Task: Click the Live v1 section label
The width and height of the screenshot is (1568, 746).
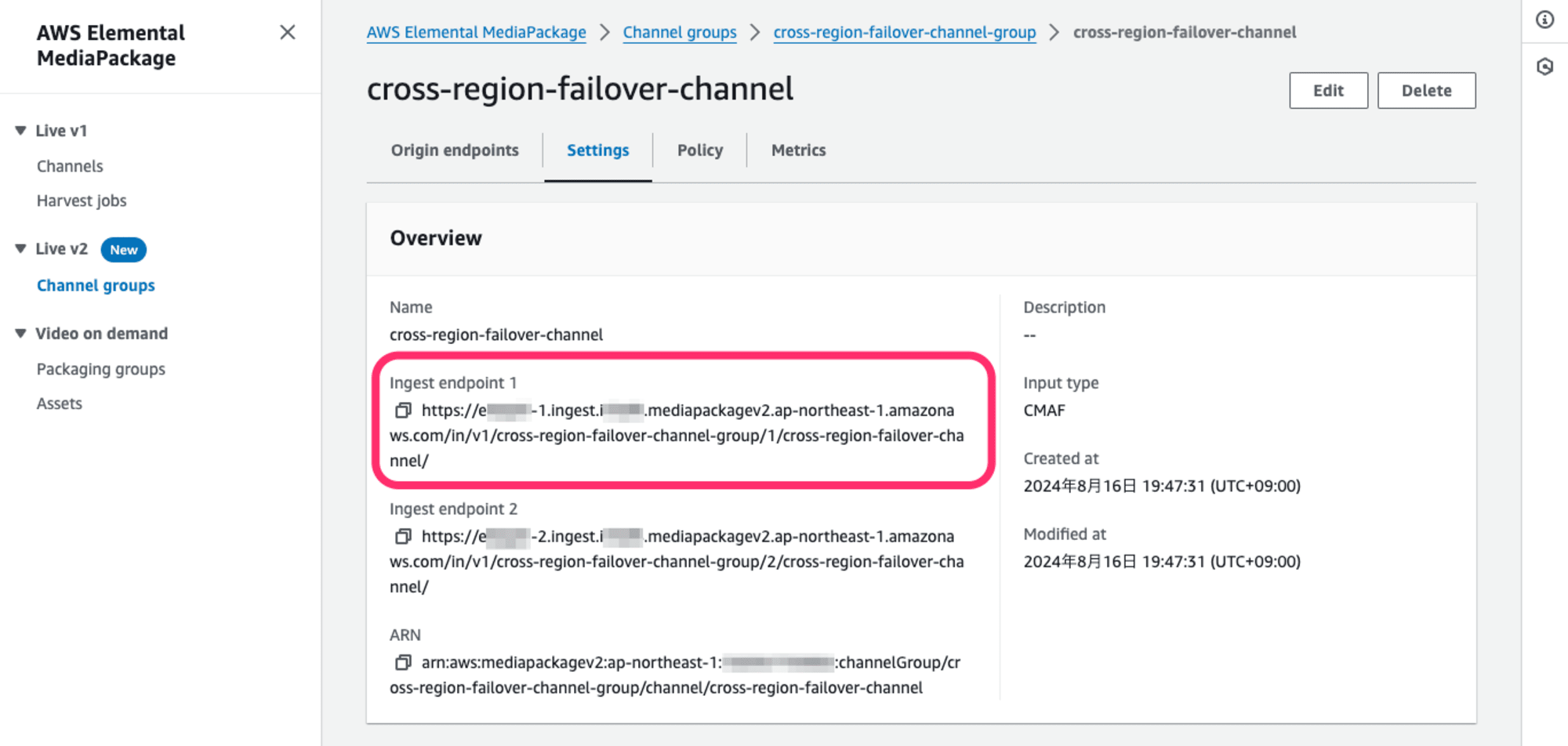Action: point(61,130)
